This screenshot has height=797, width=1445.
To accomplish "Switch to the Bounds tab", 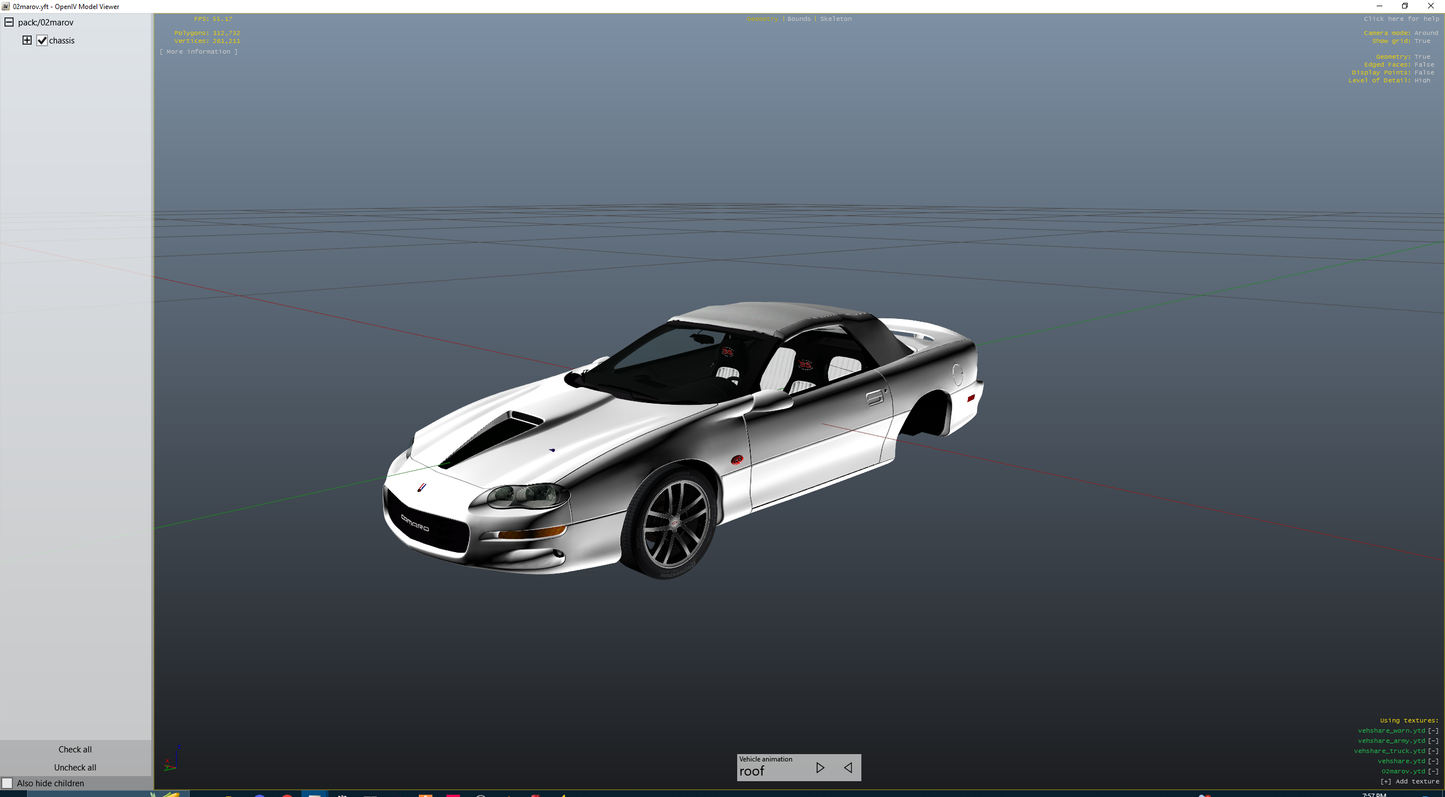I will click(798, 18).
